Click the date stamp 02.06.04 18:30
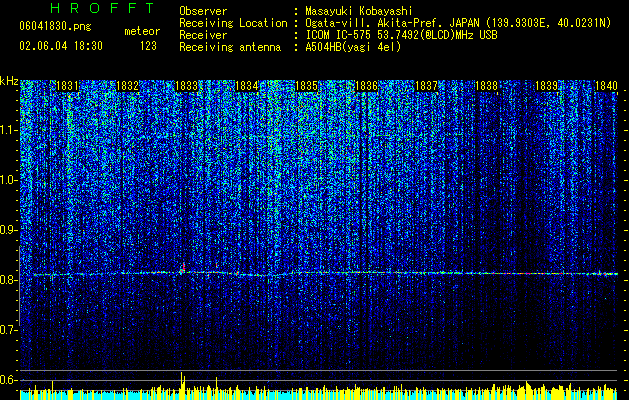This screenshot has height=400, width=629. click(61, 46)
